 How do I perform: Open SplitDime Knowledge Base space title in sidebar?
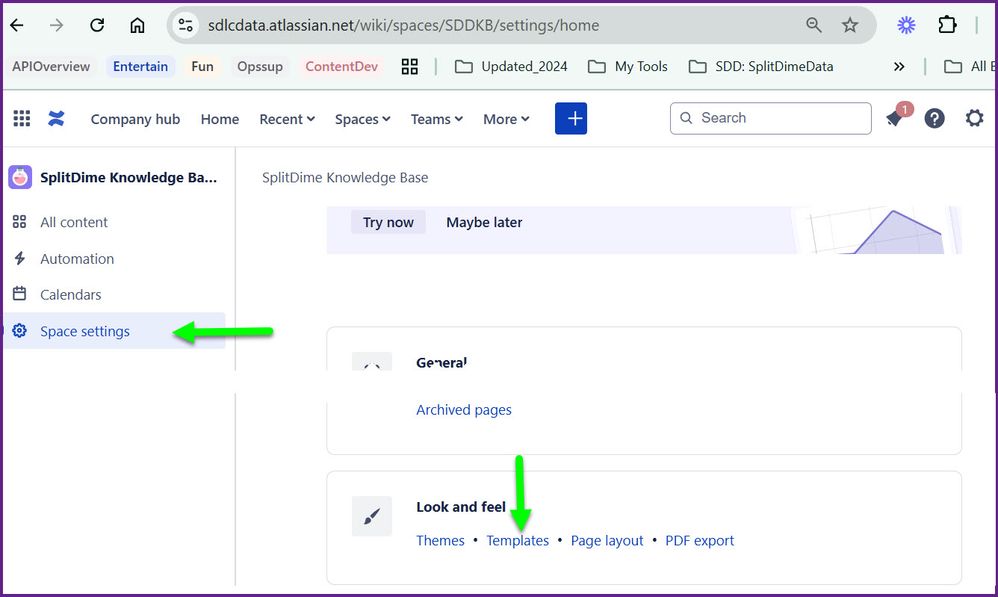pos(129,178)
